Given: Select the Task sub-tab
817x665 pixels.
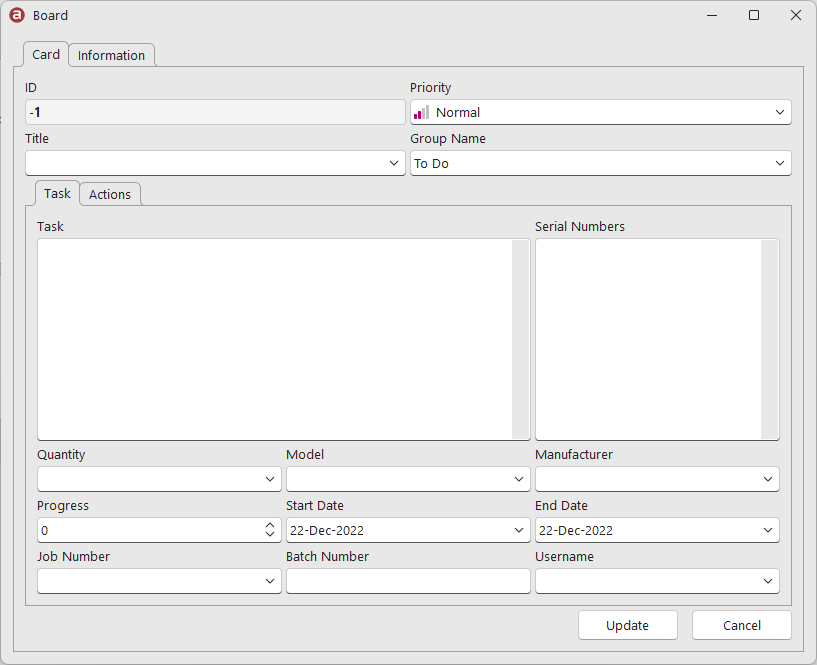Looking at the screenshot, I should click(x=57, y=193).
